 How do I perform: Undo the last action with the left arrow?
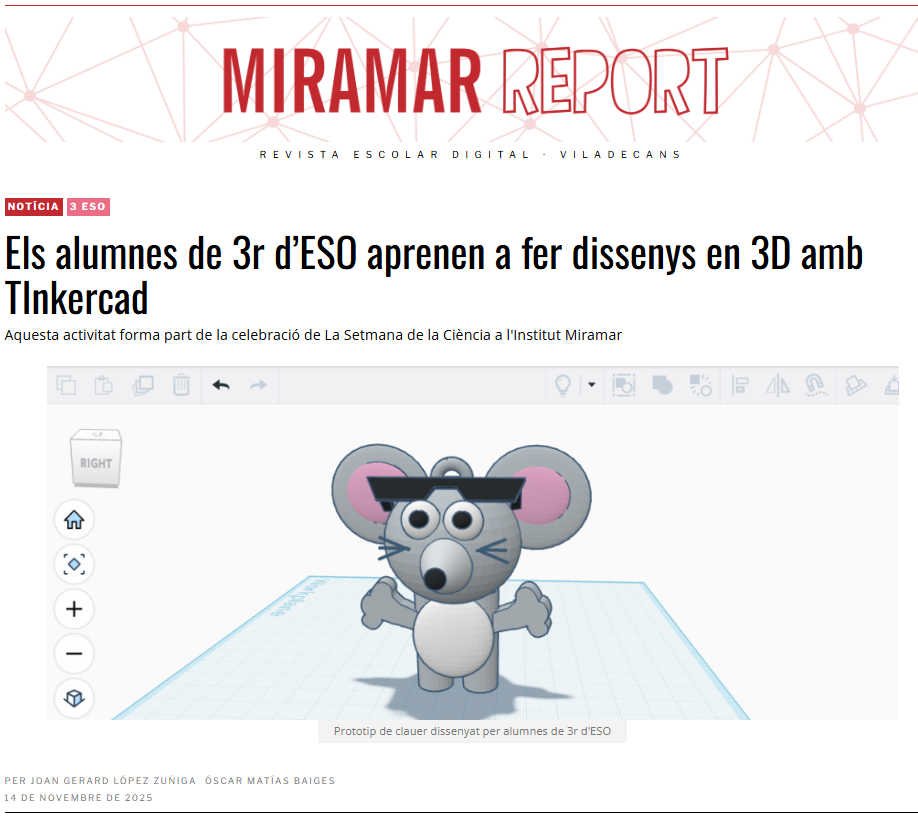click(x=221, y=385)
